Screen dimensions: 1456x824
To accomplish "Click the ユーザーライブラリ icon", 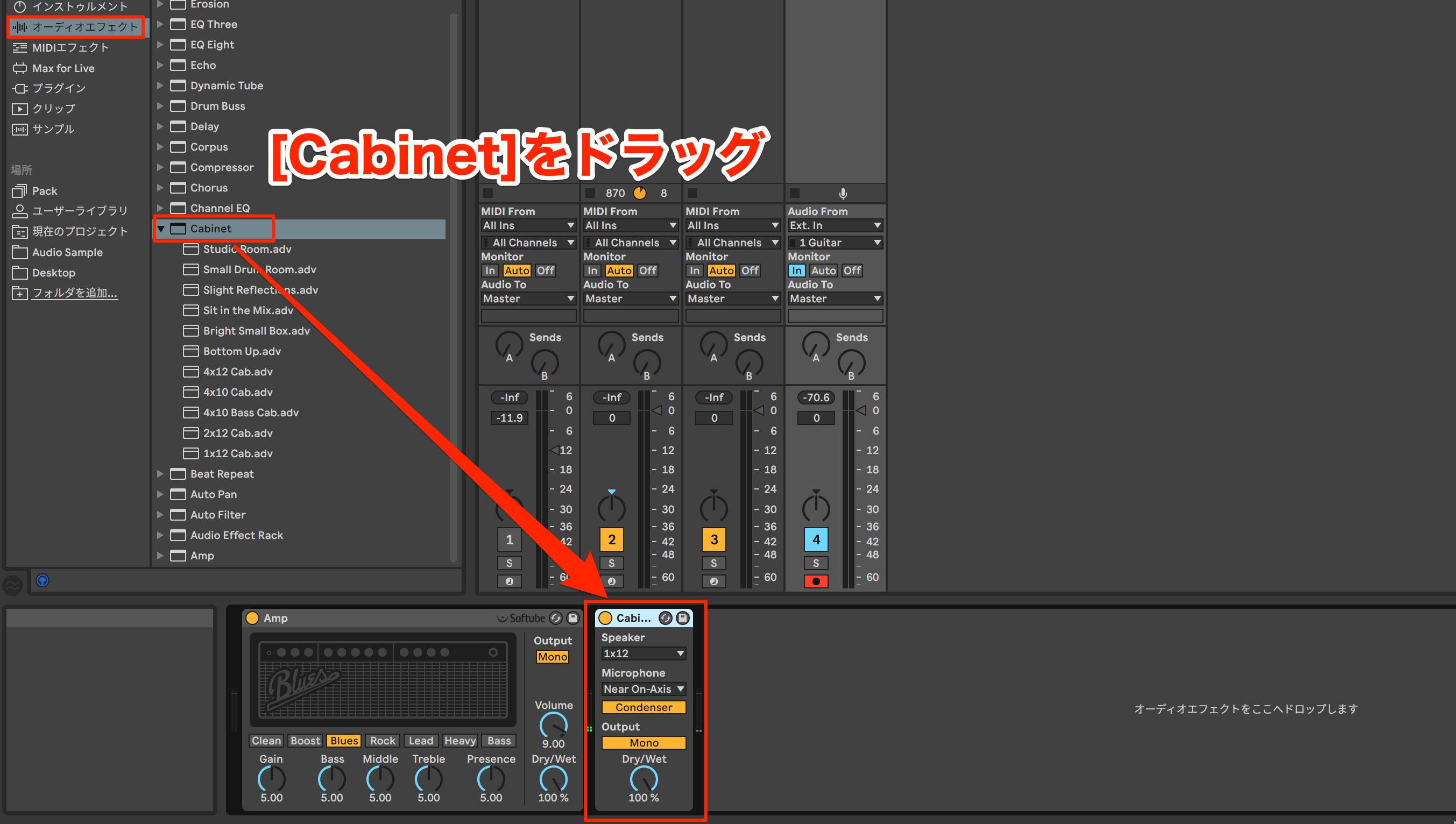I will (20, 211).
